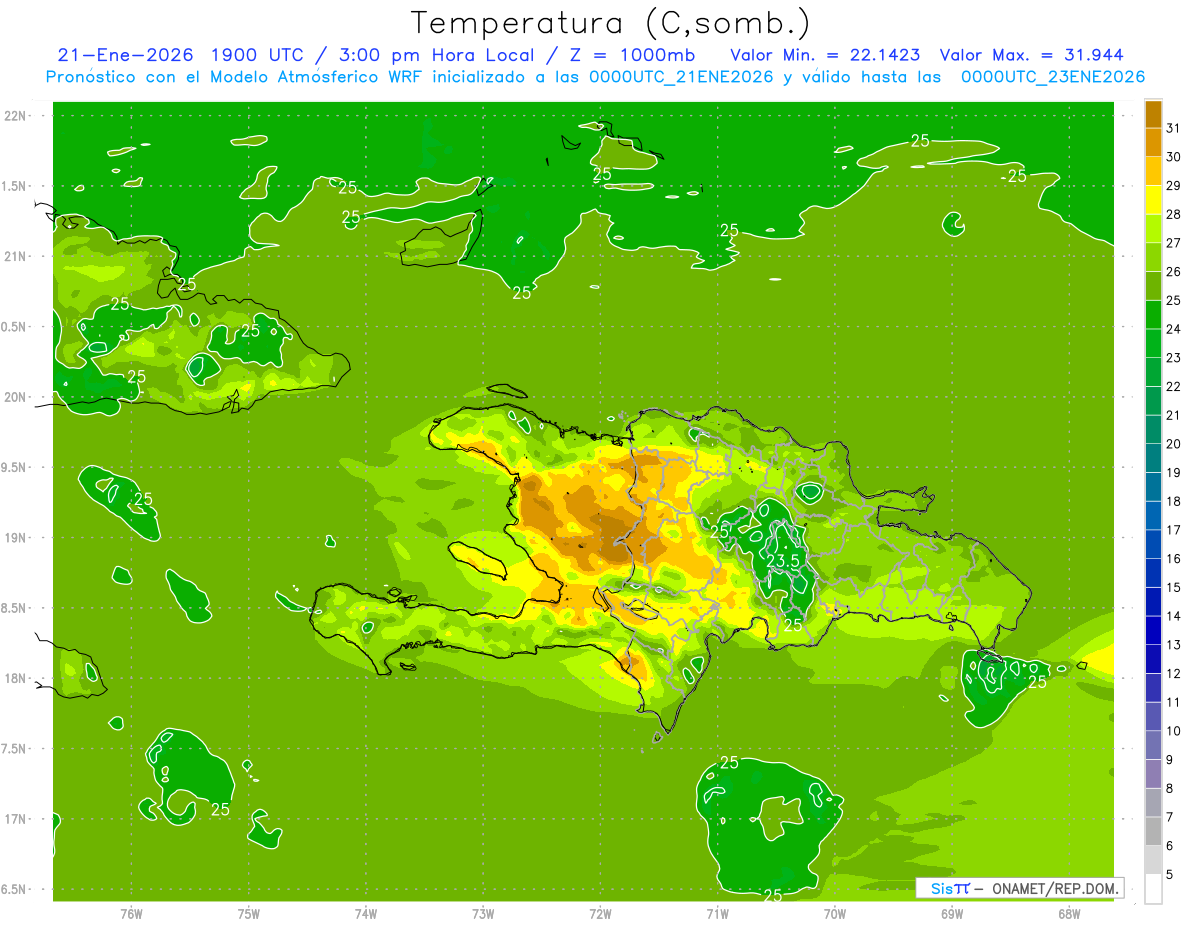This screenshot has height=927, width=1200.
Task: Click the '74W' longitude axis label
Action: click(366, 913)
